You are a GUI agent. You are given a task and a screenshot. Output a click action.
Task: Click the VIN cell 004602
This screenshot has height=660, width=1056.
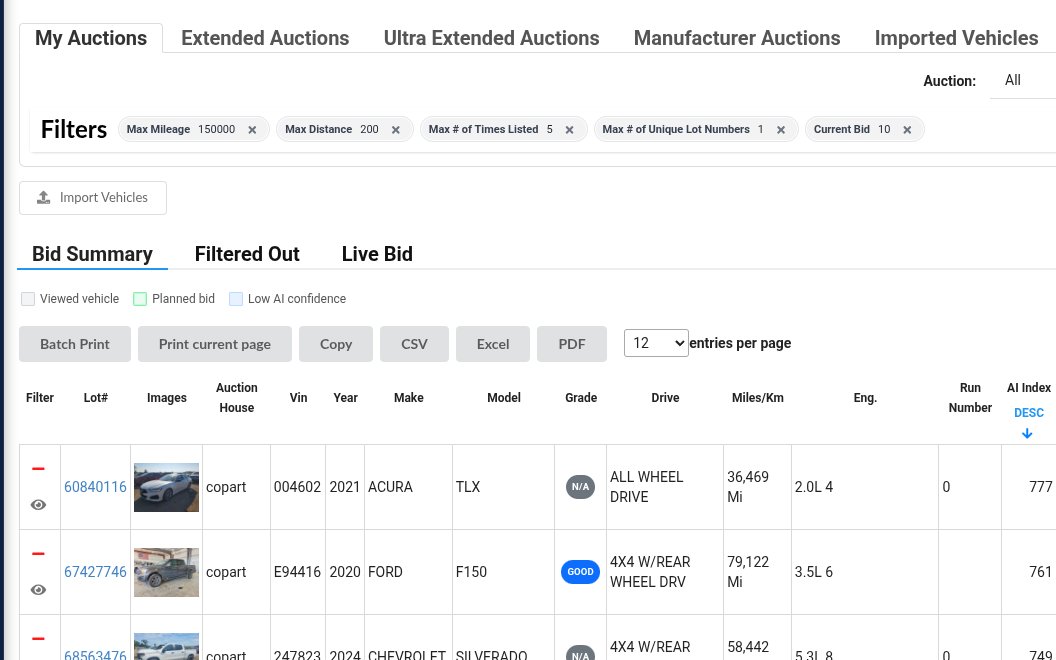[x=297, y=487]
